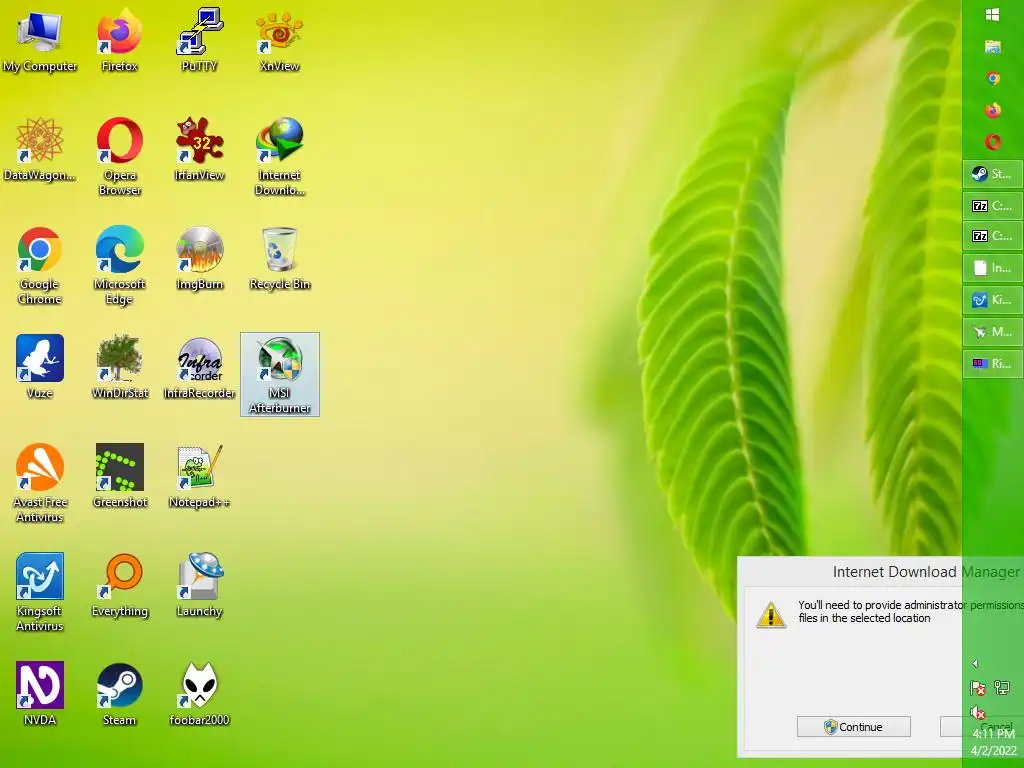Image resolution: width=1024 pixels, height=768 pixels.
Task: Switch to the second 7-Zip taskbar window
Action: pyautogui.click(x=993, y=236)
